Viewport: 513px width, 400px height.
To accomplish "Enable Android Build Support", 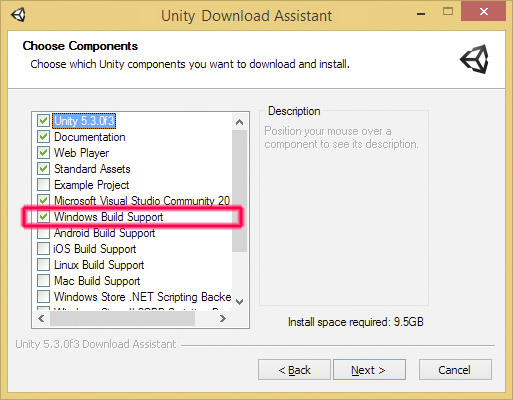I will click(43, 233).
